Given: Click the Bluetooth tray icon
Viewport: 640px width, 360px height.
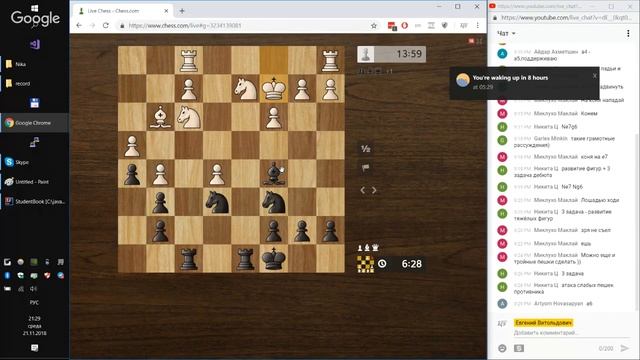Looking at the screenshot, I should point(7,276).
